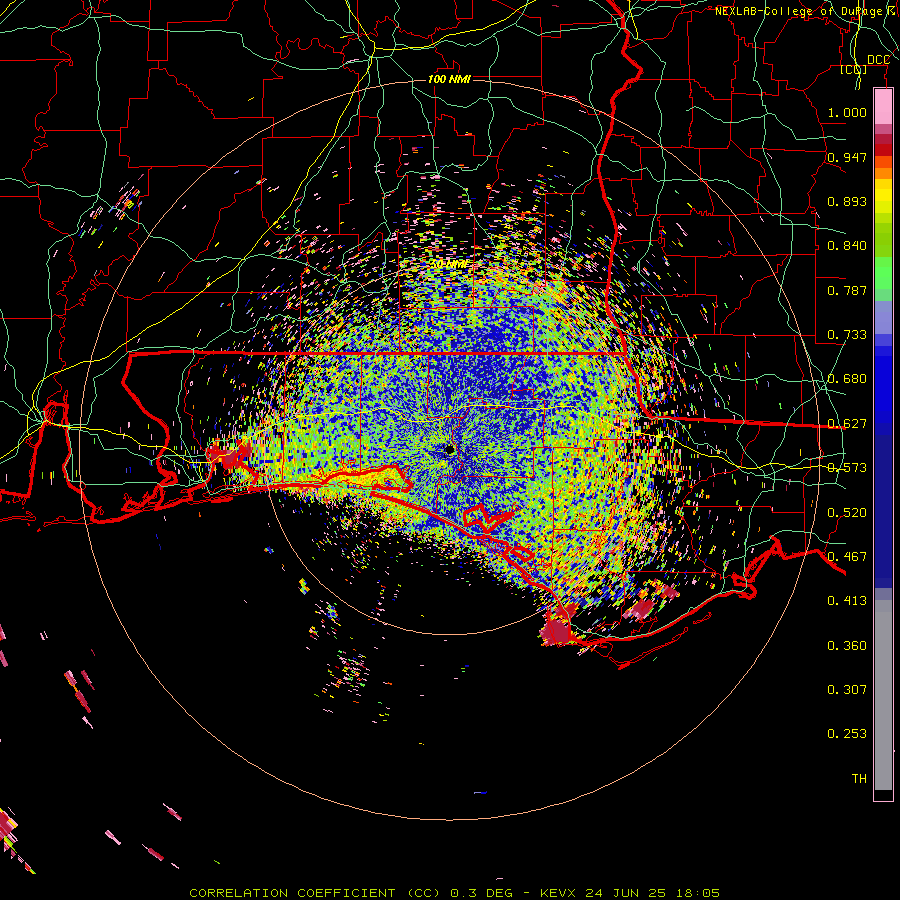This screenshot has height=900, width=900.
Task: Select the 0.413 scale value
Action: pyautogui.click(x=847, y=601)
